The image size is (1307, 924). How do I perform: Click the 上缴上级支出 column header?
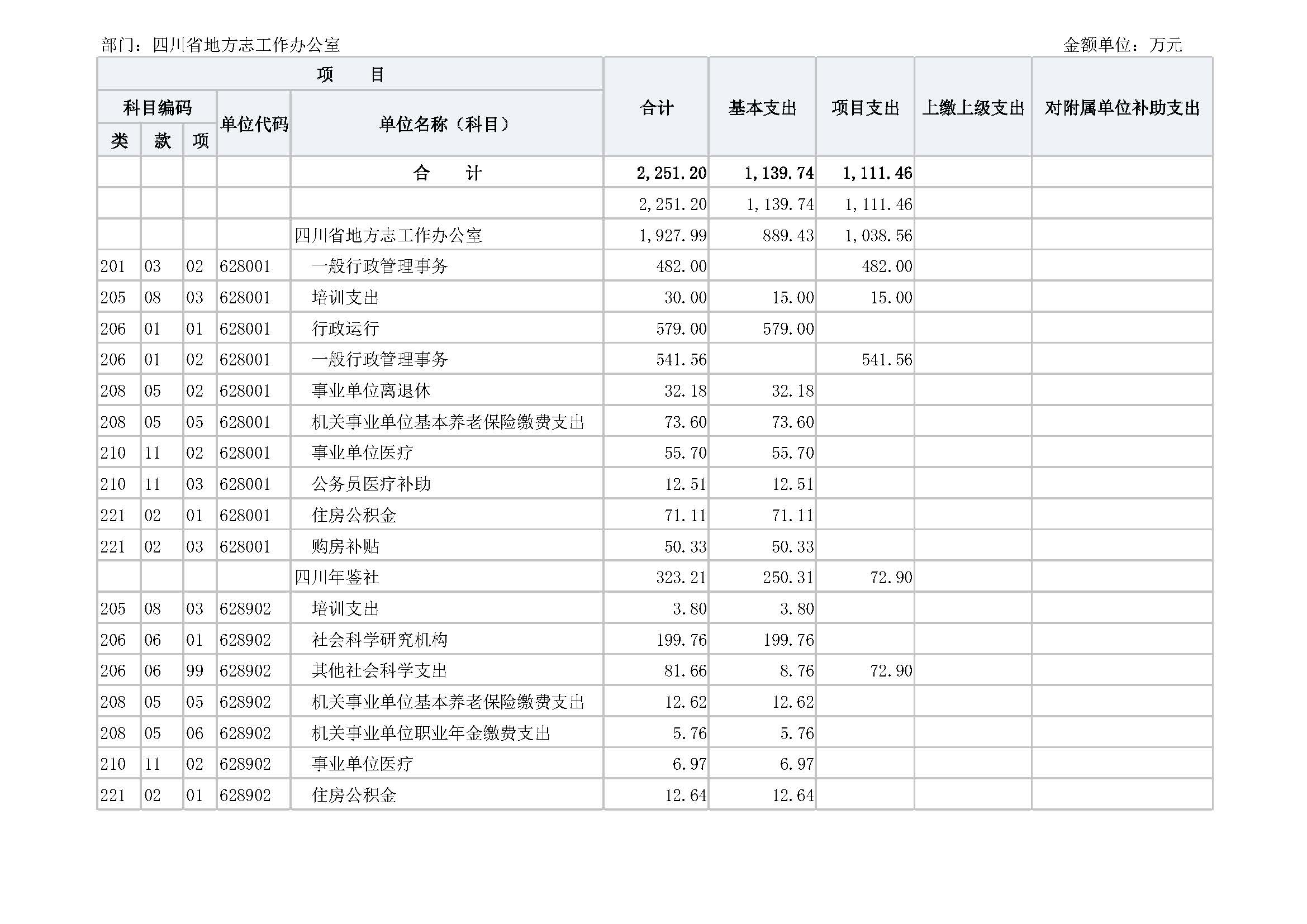pyautogui.click(x=972, y=107)
